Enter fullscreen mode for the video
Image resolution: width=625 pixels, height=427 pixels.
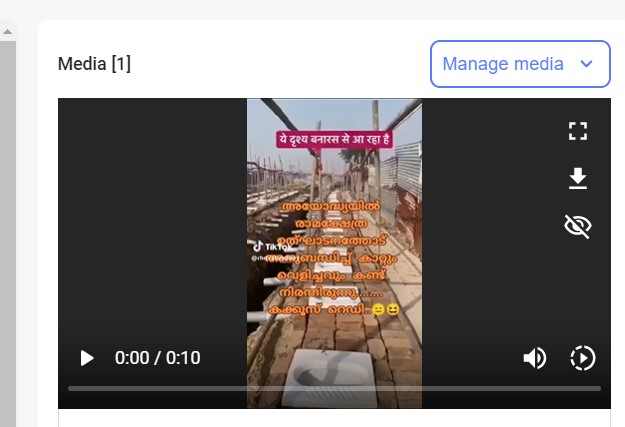tap(578, 131)
